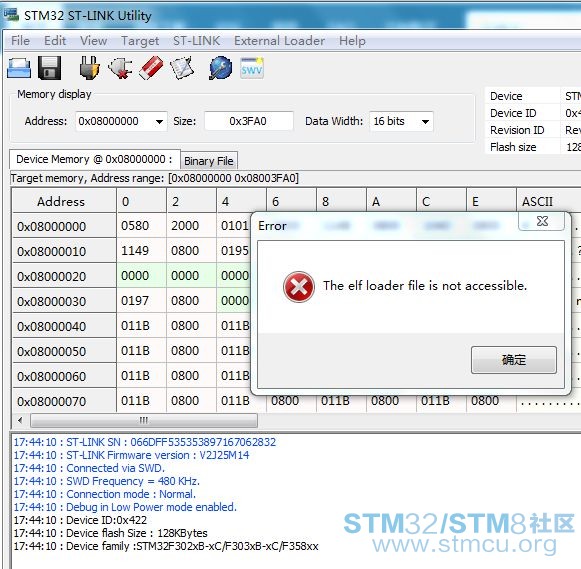The height and width of the screenshot is (569, 581).
Task: Select row address 0x08000060
Action: pos(64,376)
